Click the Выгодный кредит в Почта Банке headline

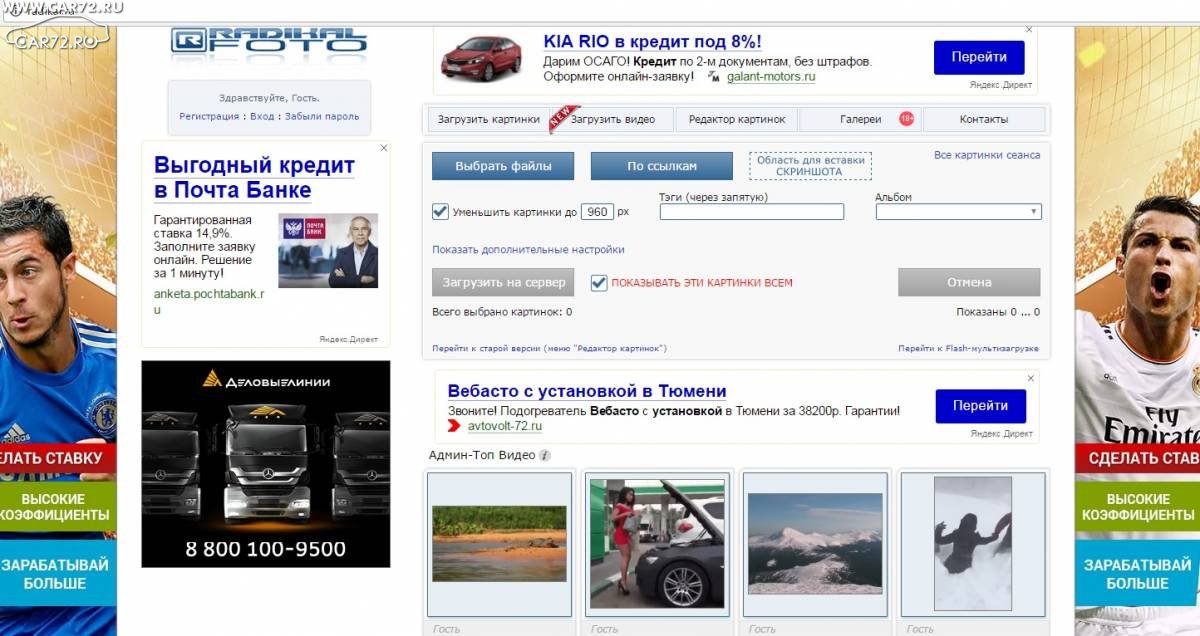(x=254, y=177)
